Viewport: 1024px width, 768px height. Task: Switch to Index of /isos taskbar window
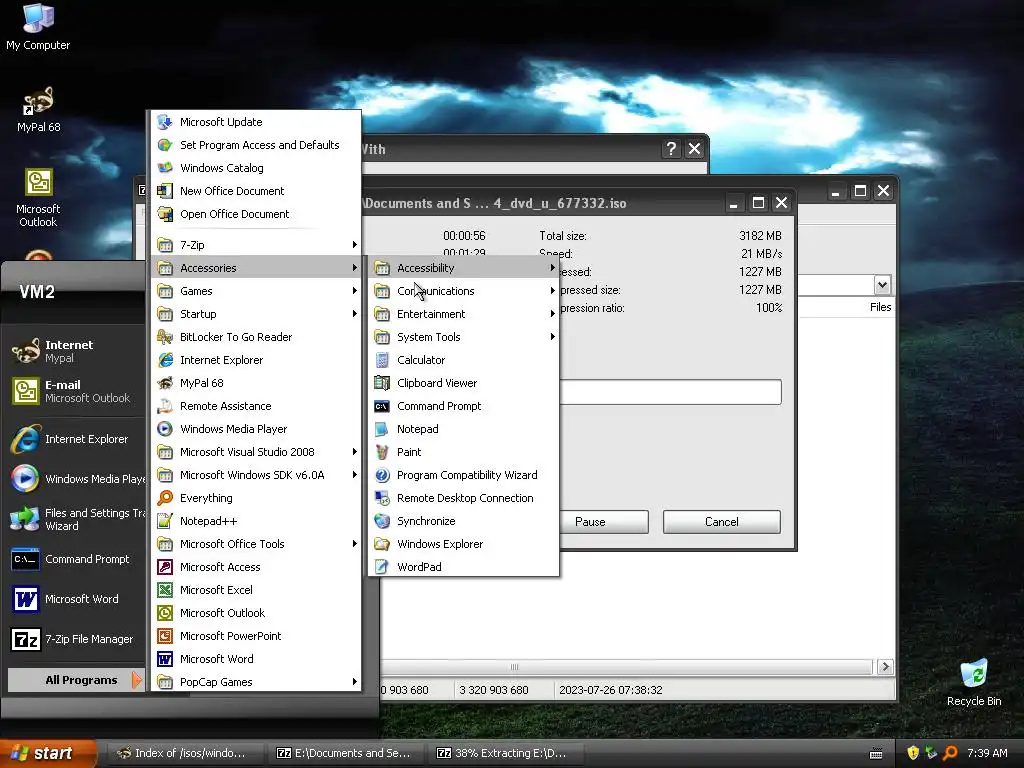click(185, 753)
